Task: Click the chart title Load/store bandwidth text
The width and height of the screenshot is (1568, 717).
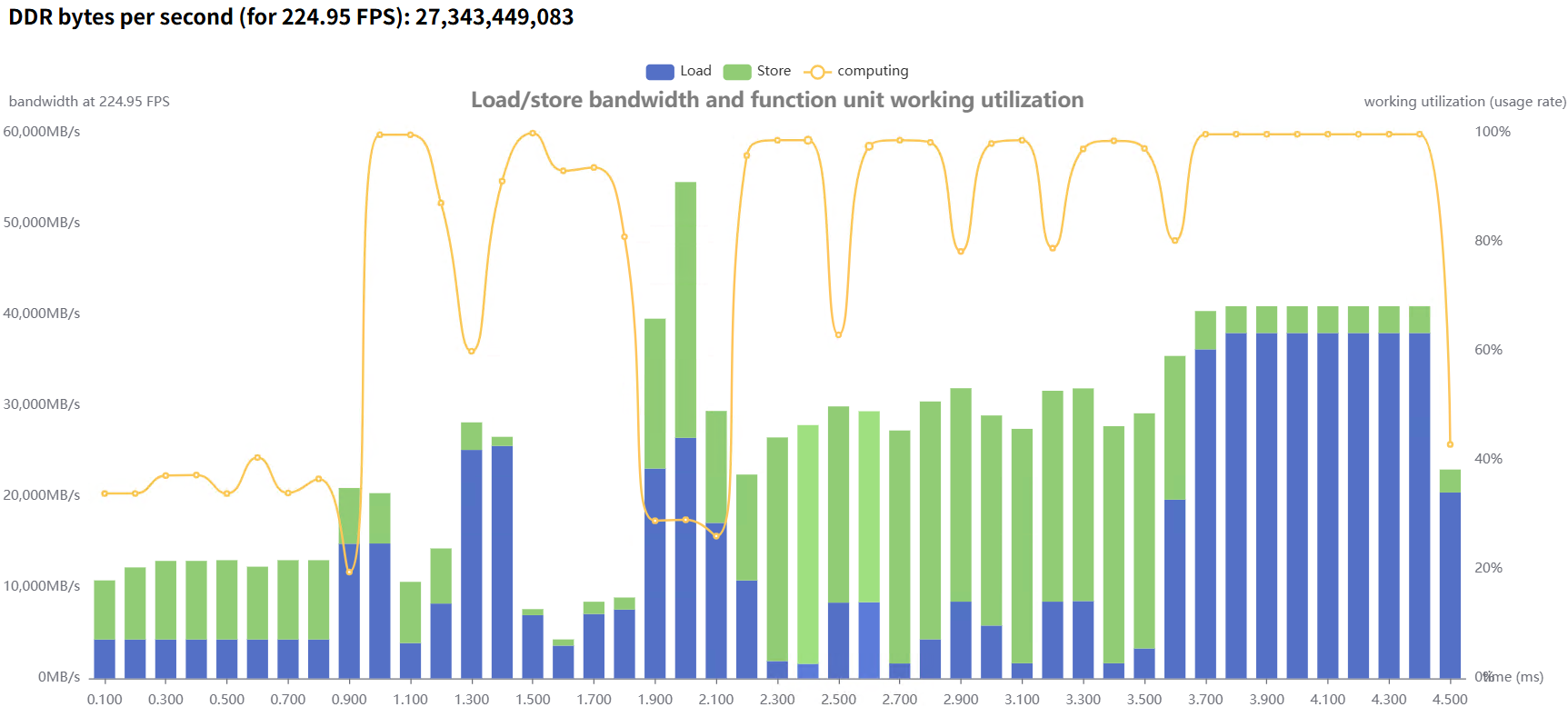Action: tap(776, 100)
